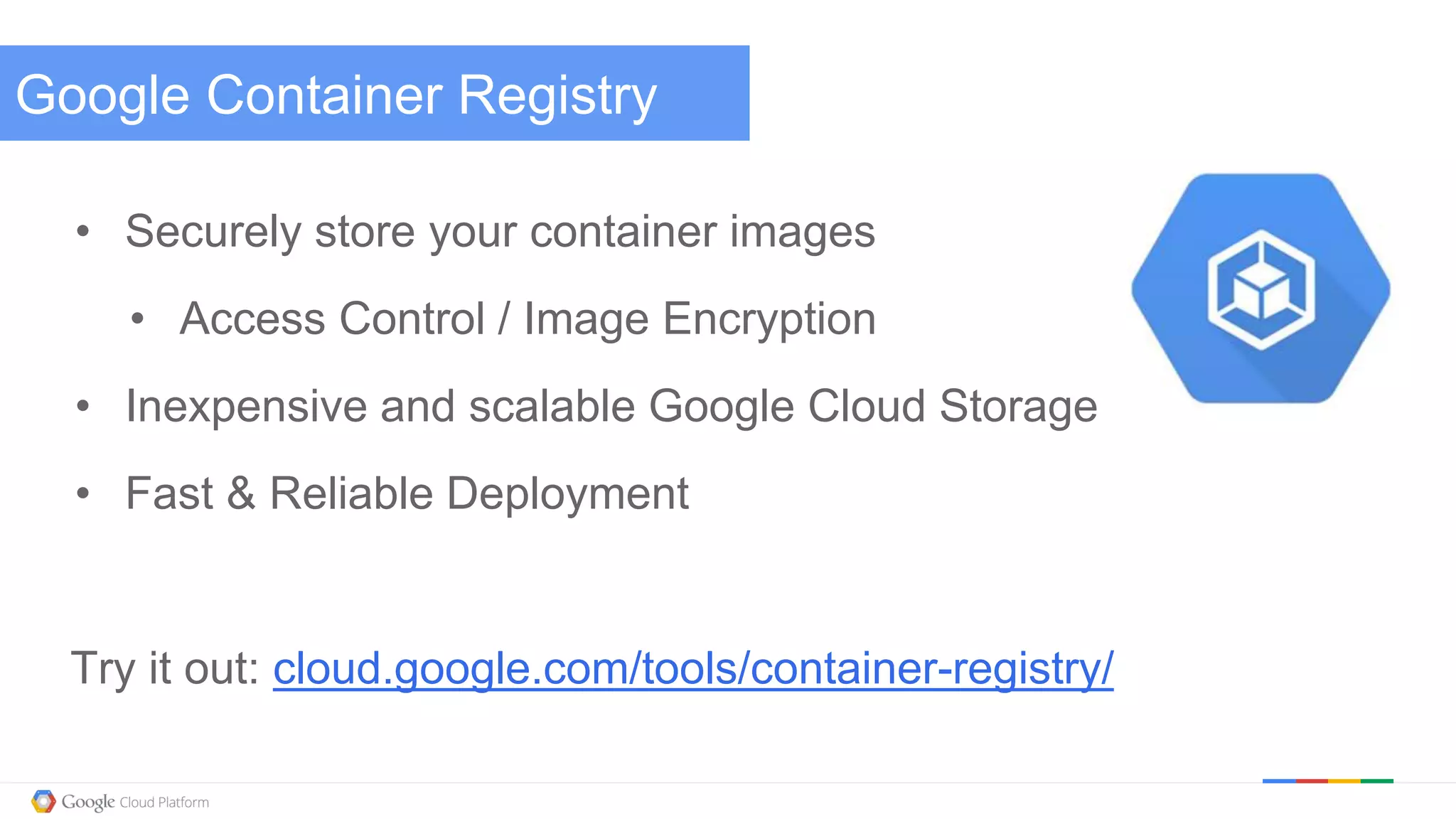
Task: Select the "Google Container Registry" title text
Action: tap(336, 95)
